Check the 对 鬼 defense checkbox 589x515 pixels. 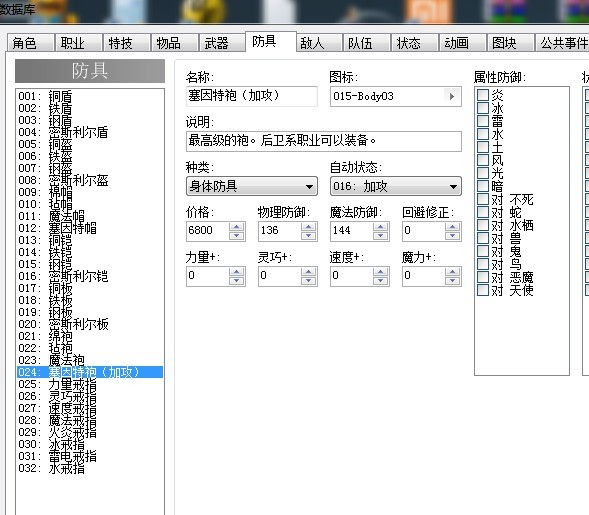pyautogui.click(x=483, y=251)
